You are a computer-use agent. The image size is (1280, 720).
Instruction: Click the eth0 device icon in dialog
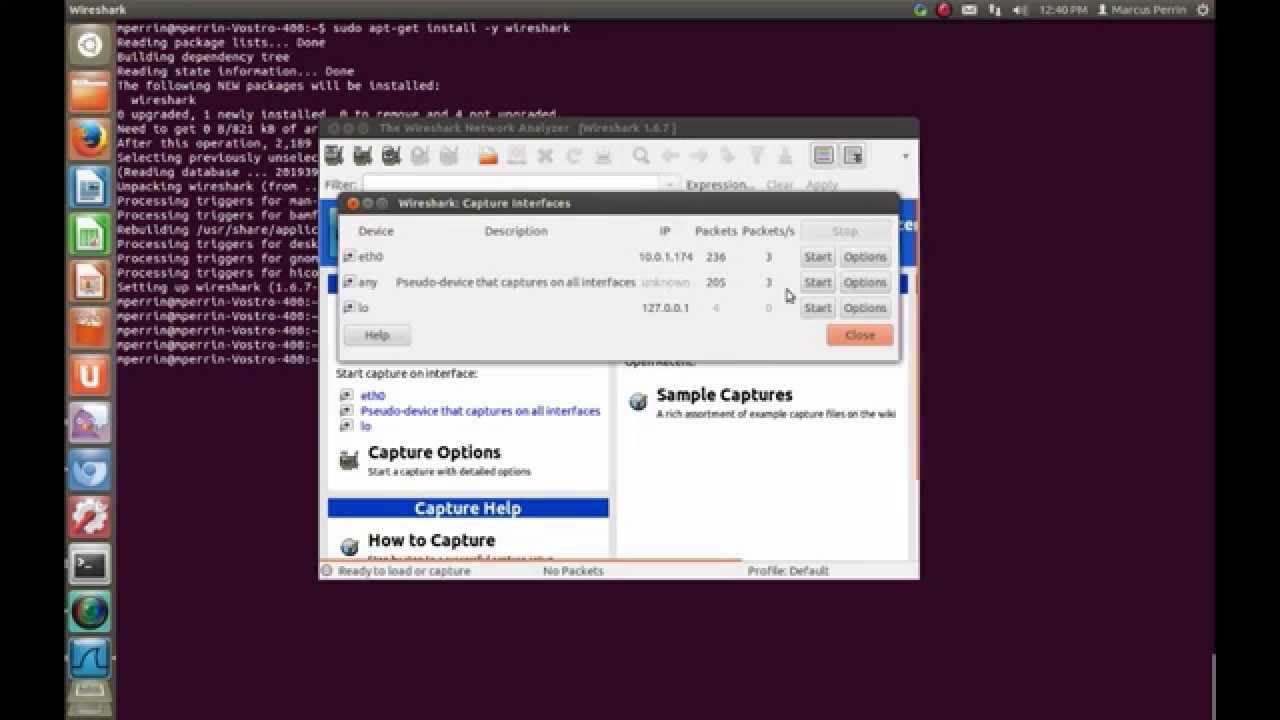click(x=349, y=257)
